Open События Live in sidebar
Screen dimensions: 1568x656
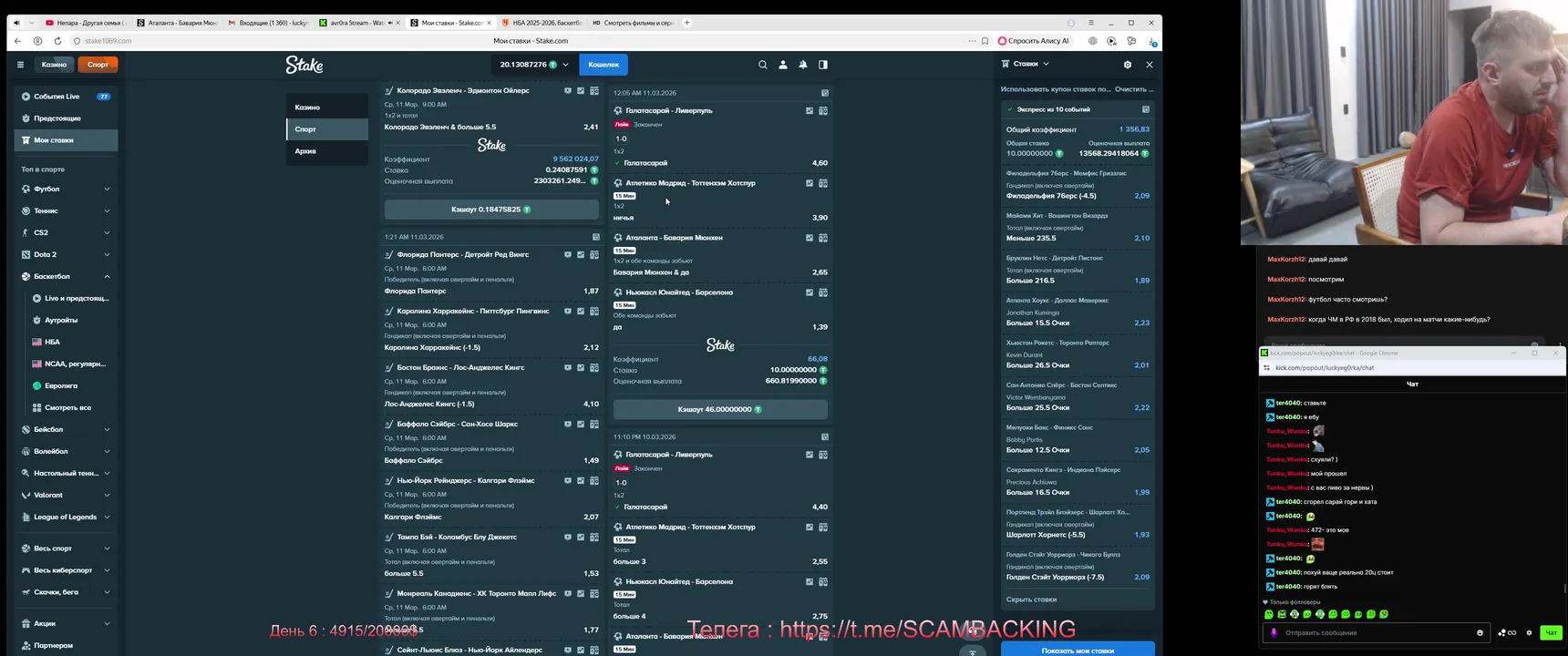(67, 97)
